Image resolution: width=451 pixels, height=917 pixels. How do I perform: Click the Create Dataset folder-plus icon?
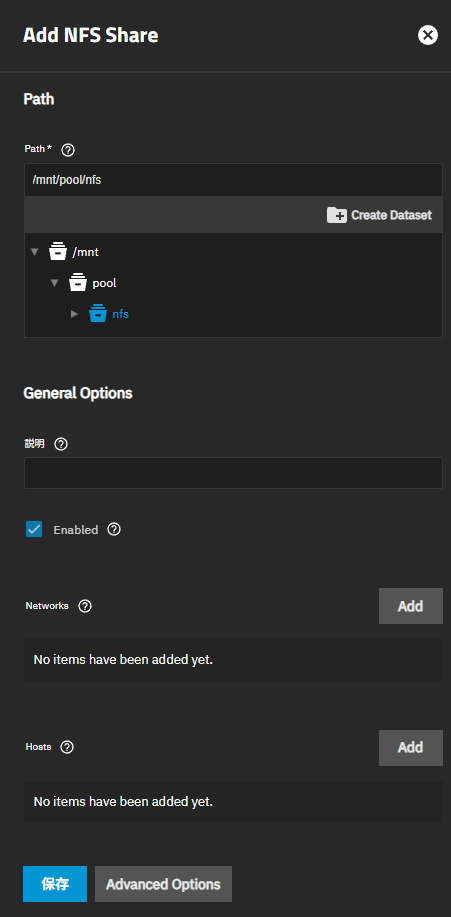[337, 215]
